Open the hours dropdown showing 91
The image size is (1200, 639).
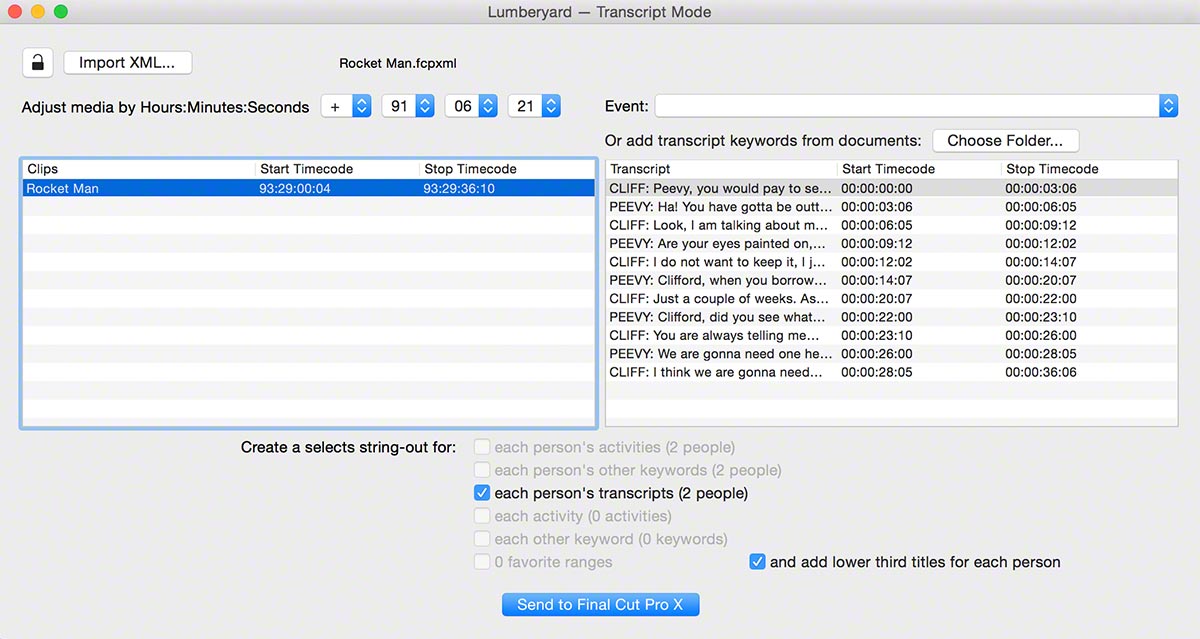coord(408,106)
